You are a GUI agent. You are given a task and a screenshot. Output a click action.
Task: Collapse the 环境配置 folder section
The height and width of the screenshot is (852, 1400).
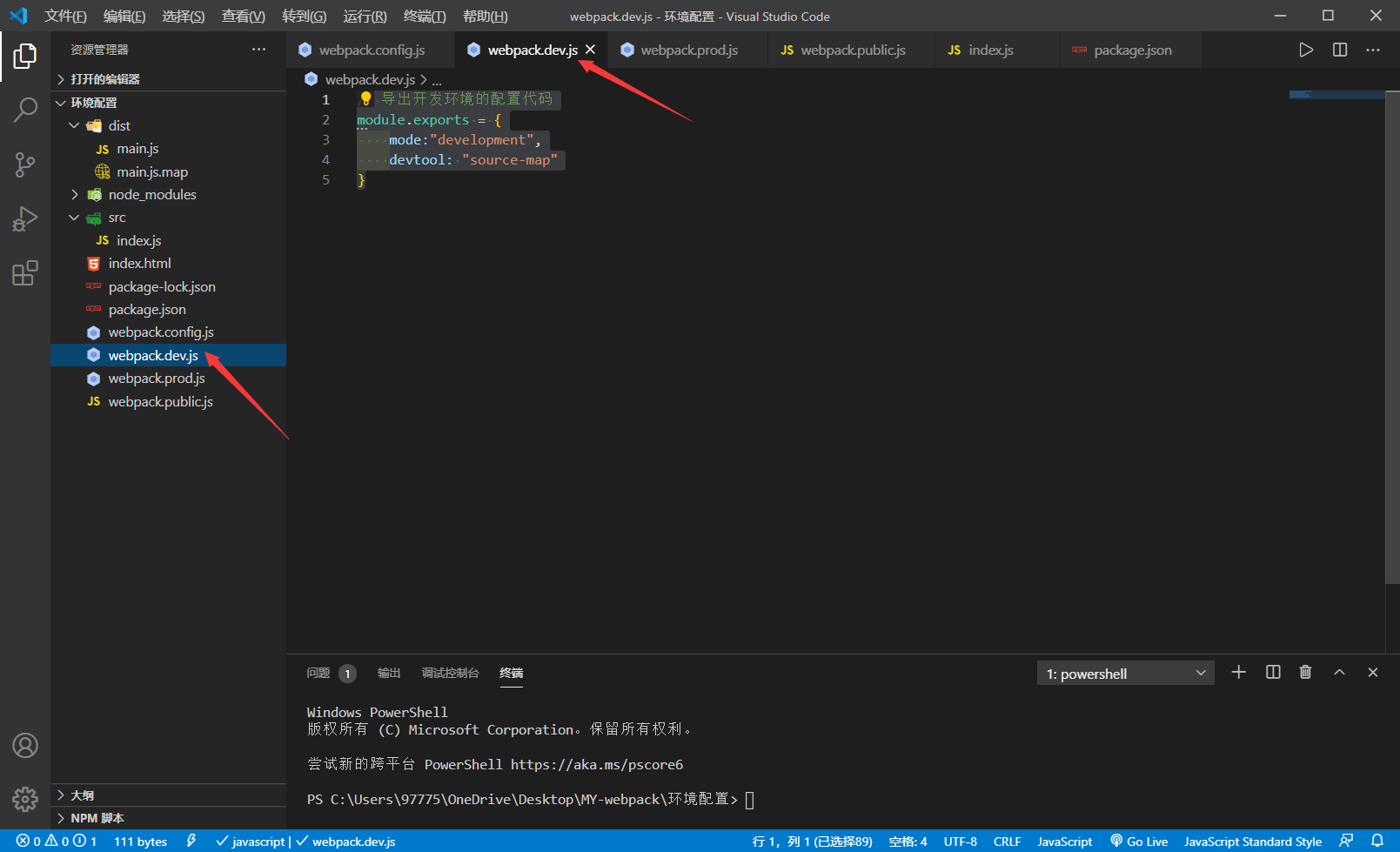click(169, 103)
